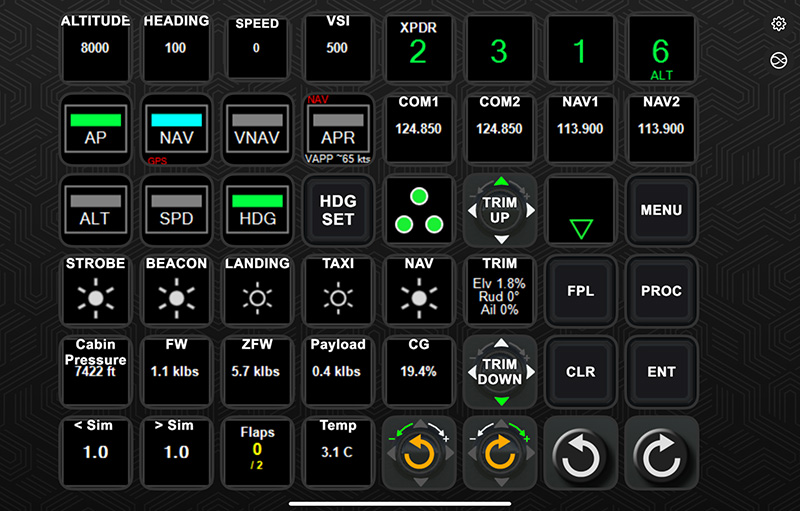Click transponder digit 3
Image resolution: width=800 pixels, height=511 pixels.
pyautogui.click(x=500, y=48)
